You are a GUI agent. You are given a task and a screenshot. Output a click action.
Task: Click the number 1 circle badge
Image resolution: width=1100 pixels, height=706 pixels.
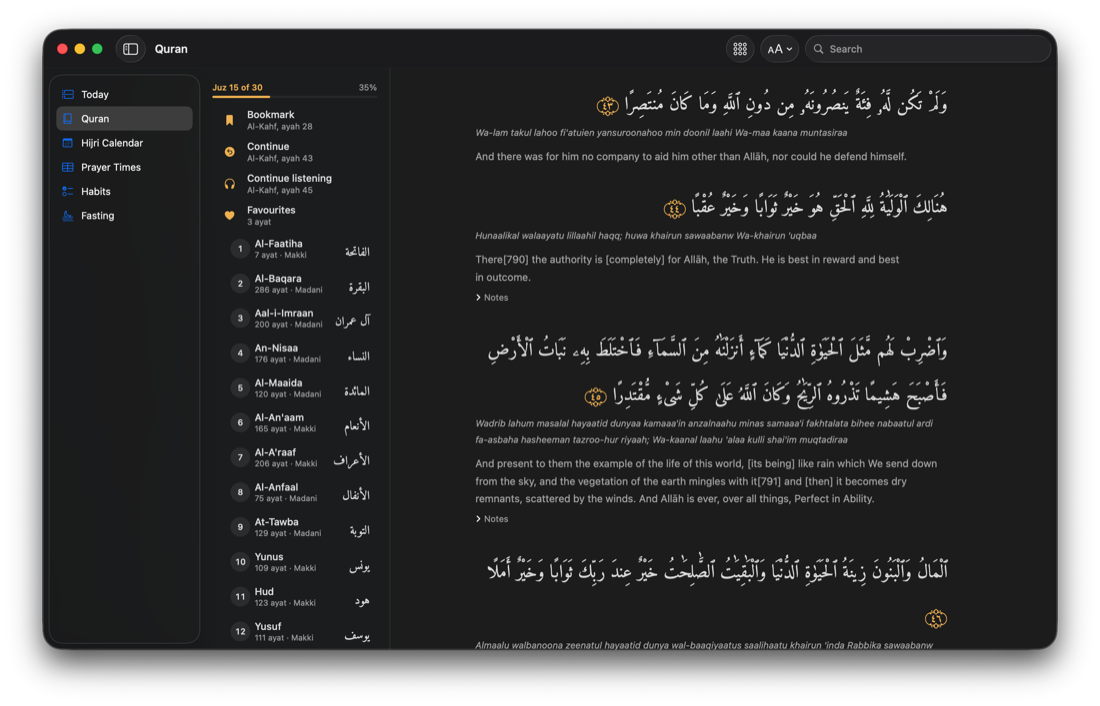pyautogui.click(x=240, y=249)
